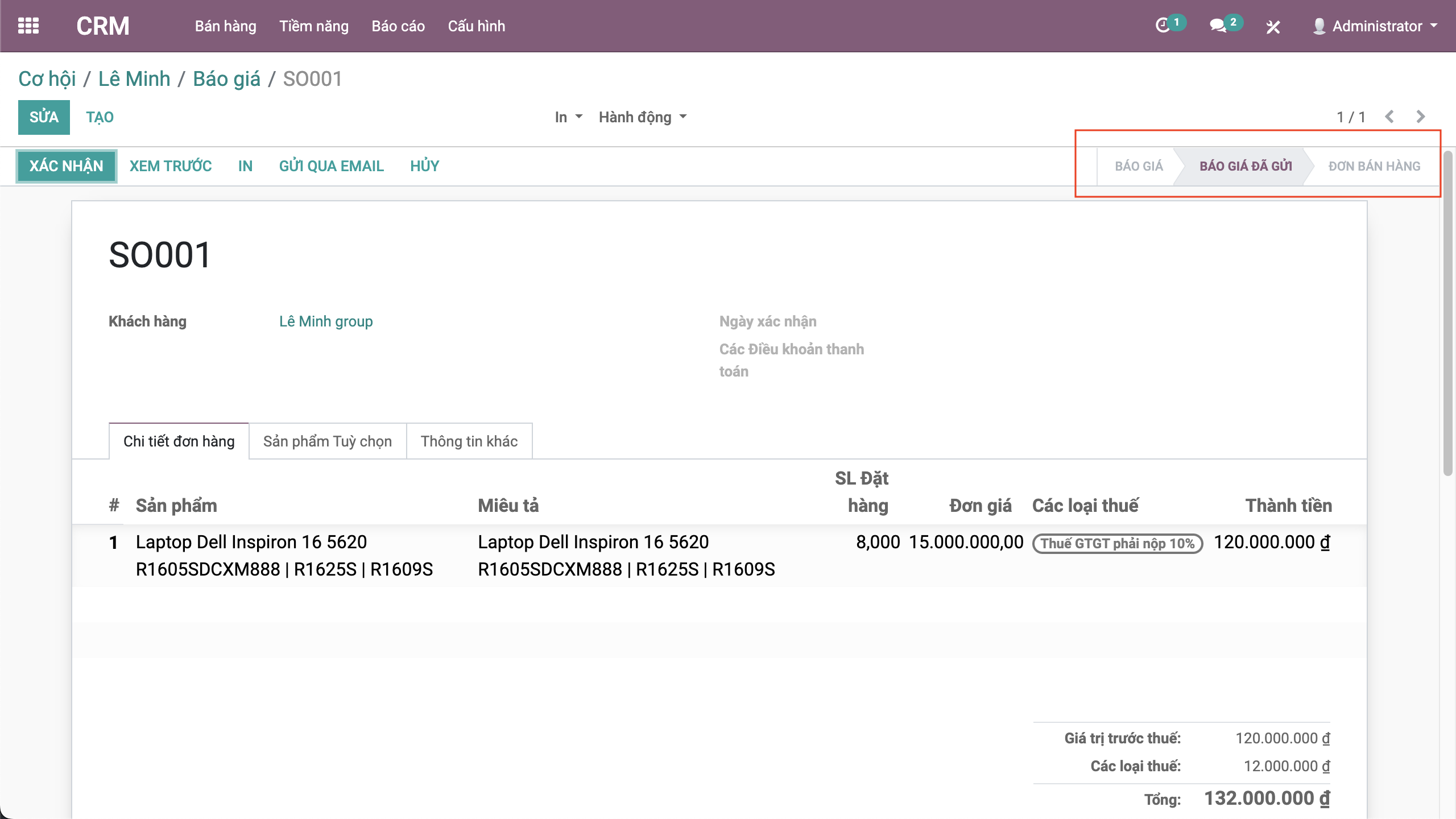The width and height of the screenshot is (1456, 819).
Task: Open the apps grid menu icon
Action: pos(28,26)
